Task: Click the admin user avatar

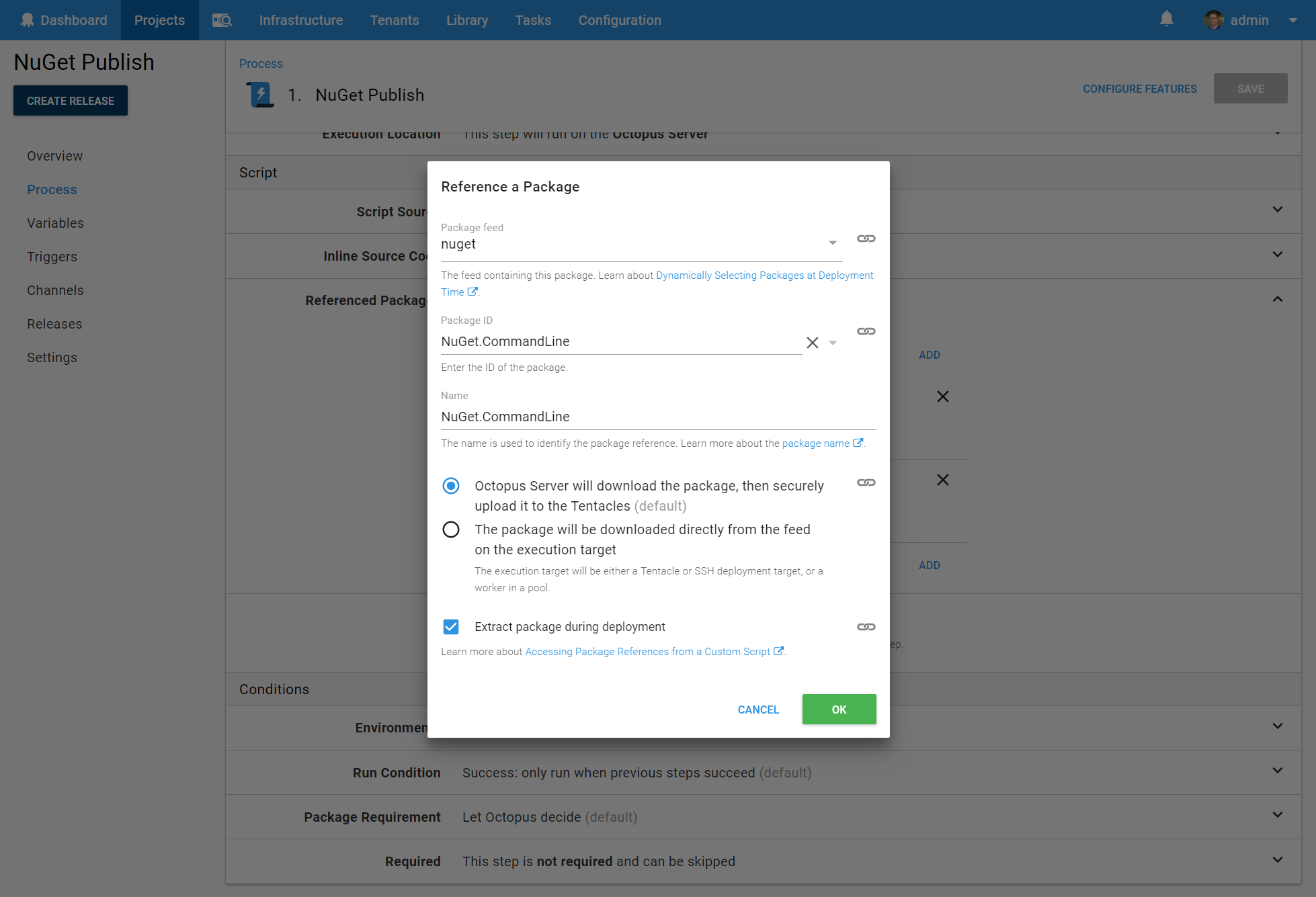Action: 1213,20
